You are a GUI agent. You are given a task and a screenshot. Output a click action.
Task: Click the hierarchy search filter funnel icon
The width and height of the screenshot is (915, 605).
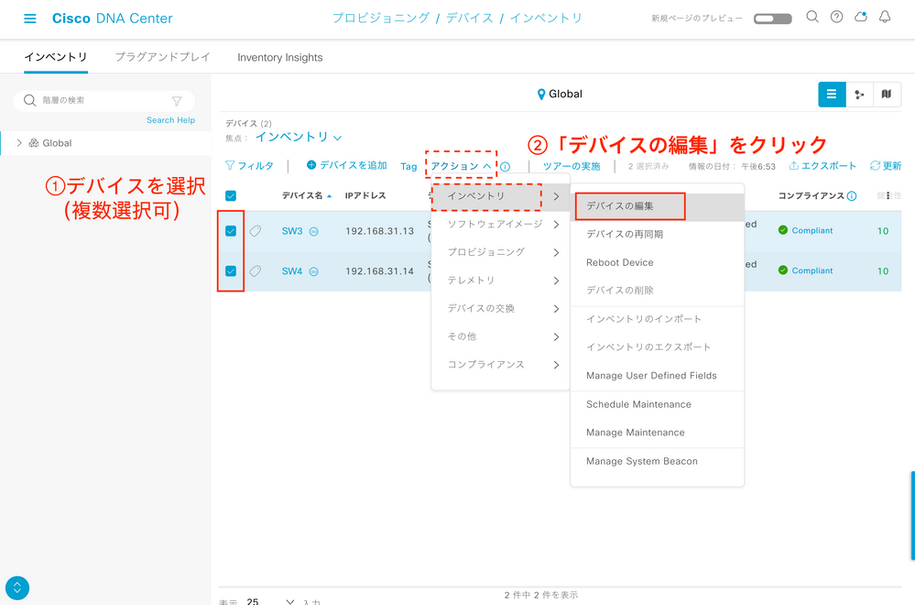tap(177, 101)
